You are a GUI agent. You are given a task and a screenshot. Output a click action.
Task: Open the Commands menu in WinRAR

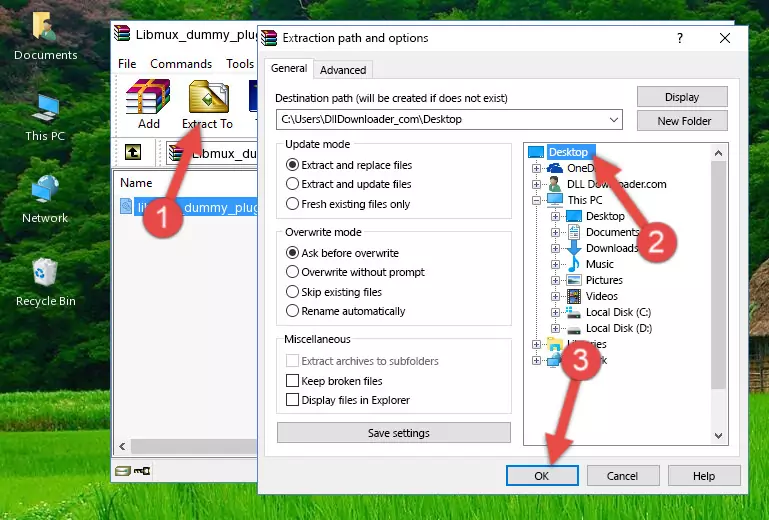[x=181, y=64]
